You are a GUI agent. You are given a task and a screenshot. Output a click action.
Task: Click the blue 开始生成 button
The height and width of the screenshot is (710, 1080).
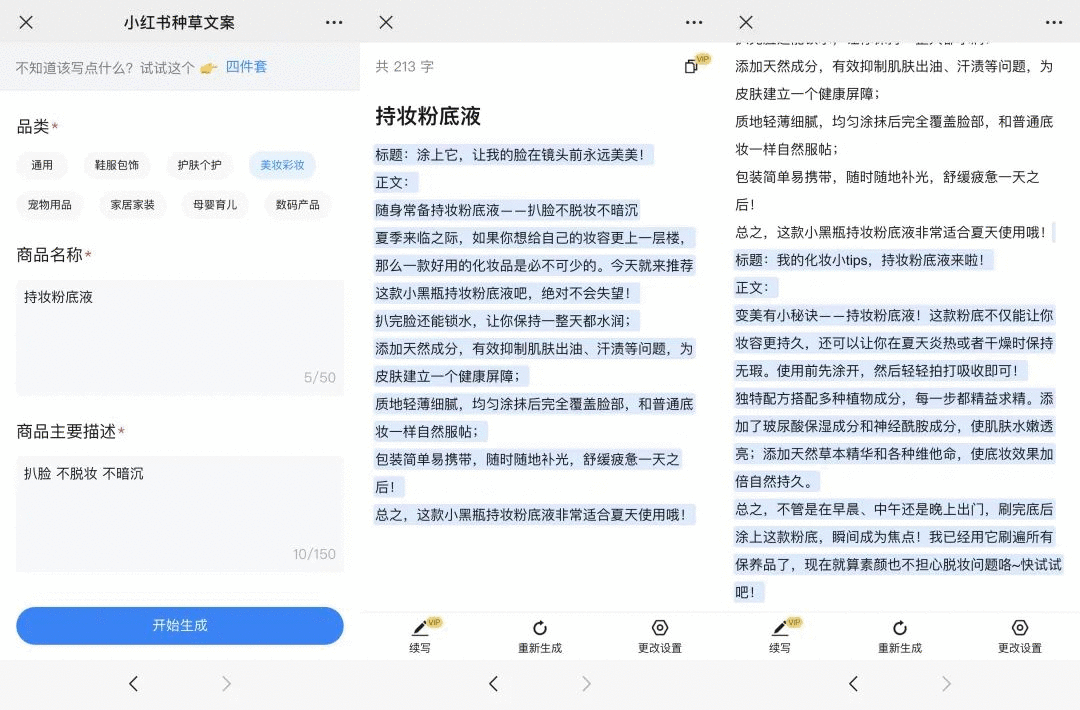[x=180, y=625]
